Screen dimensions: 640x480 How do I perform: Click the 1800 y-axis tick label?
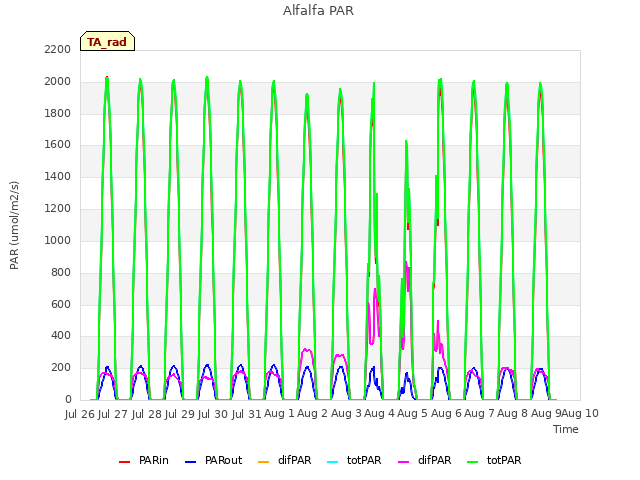pyautogui.click(x=58, y=113)
